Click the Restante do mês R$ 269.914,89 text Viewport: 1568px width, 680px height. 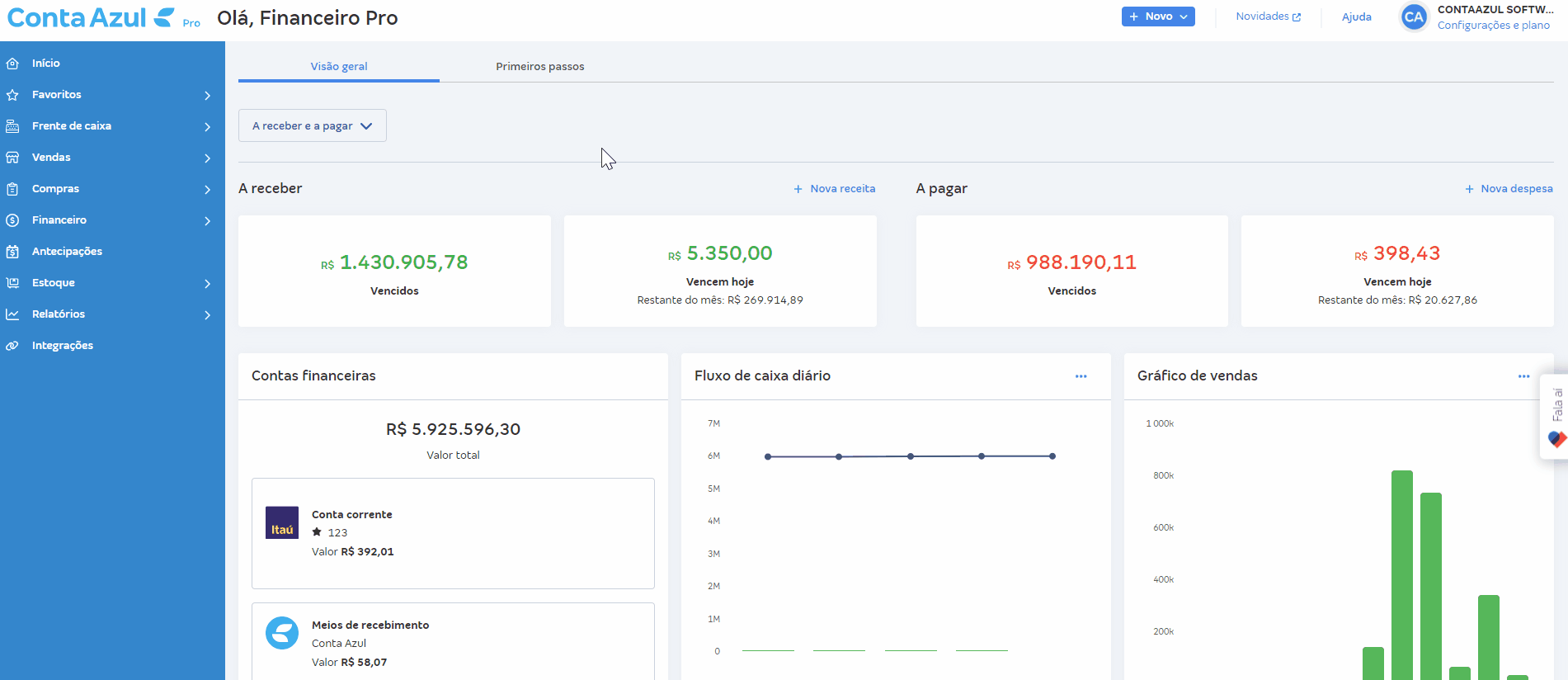click(x=720, y=300)
